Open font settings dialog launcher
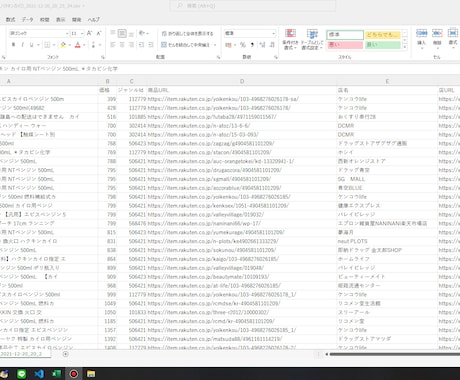The height and width of the screenshot is (380, 460). pyautogui.click(x=103, y=57)
